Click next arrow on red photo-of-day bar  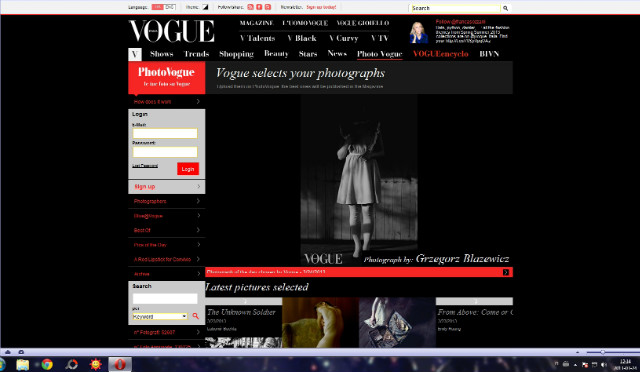pyautogui.click(x=506, y=272)
